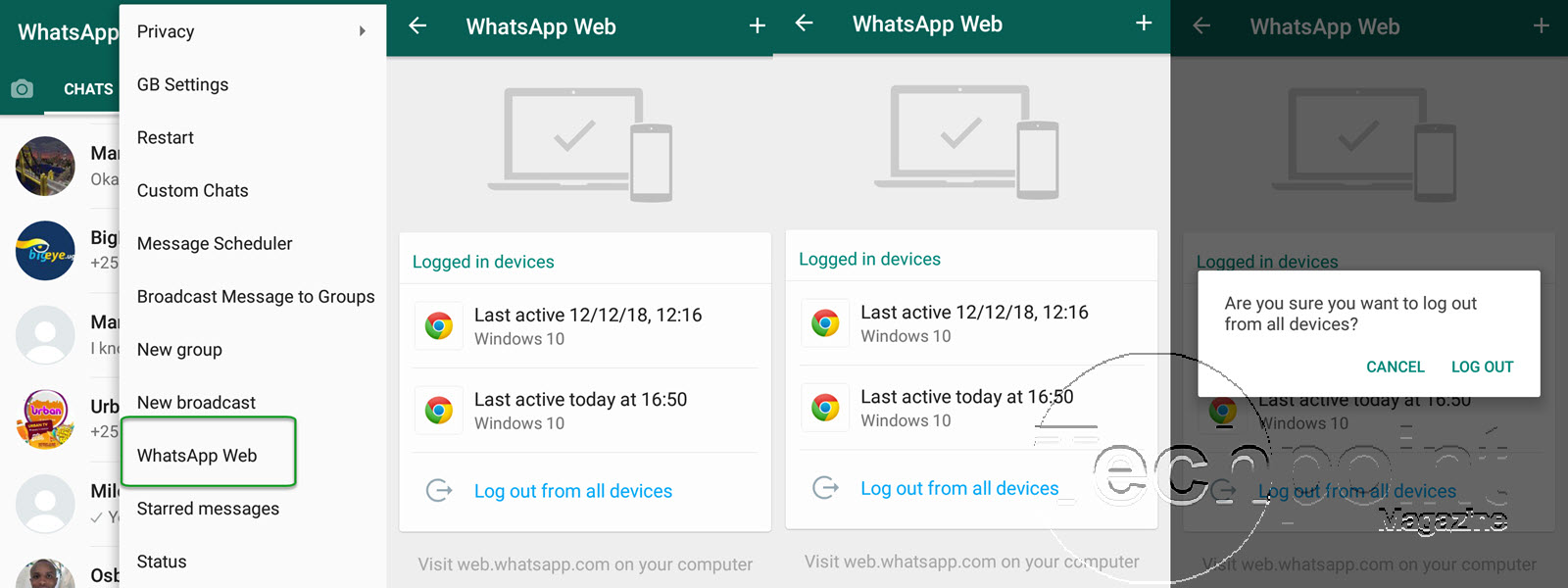
Task: Tap the camera icon beside CHATS
Action: pos(22,89)
